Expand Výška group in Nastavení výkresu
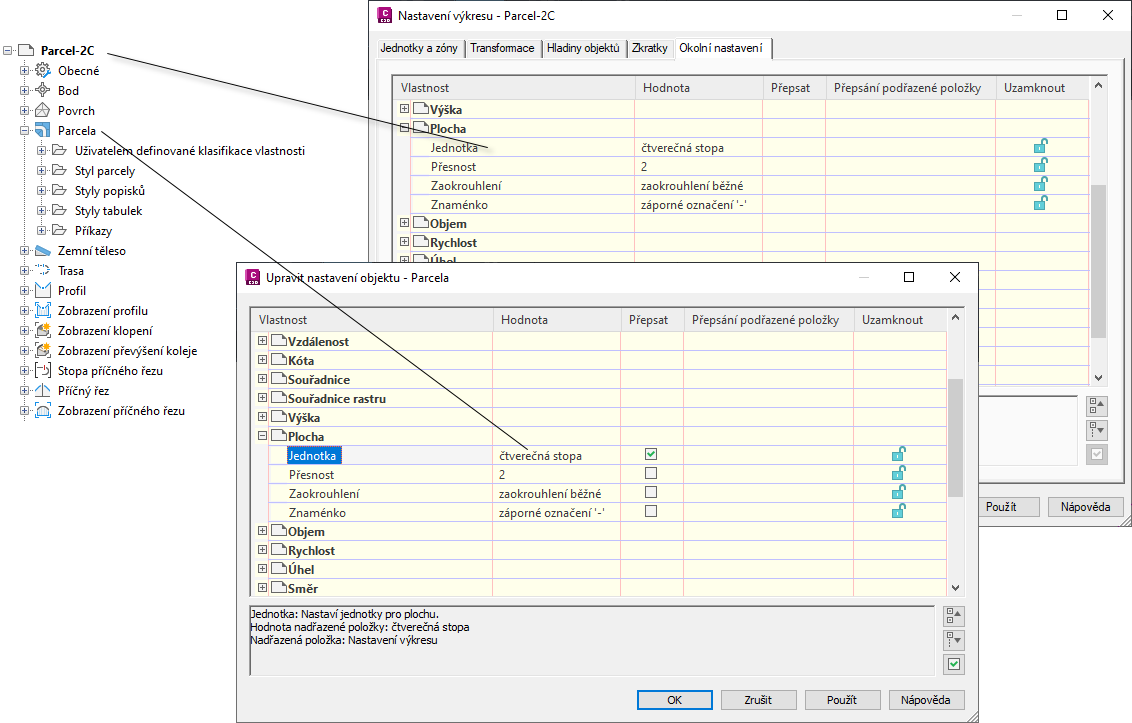This screenshot has height=723, width=1132. tap(404, 108)
